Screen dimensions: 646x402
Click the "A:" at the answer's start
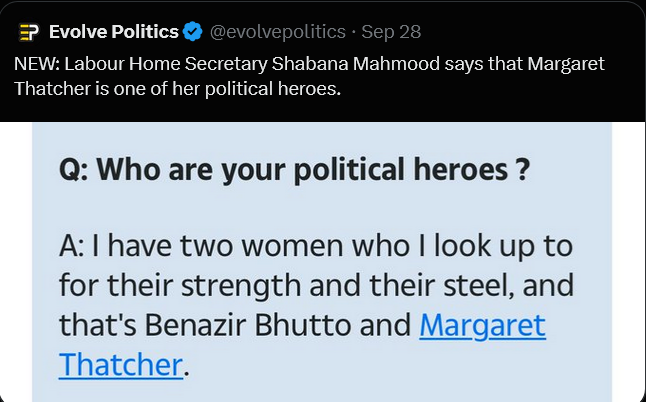pos(74,245)
